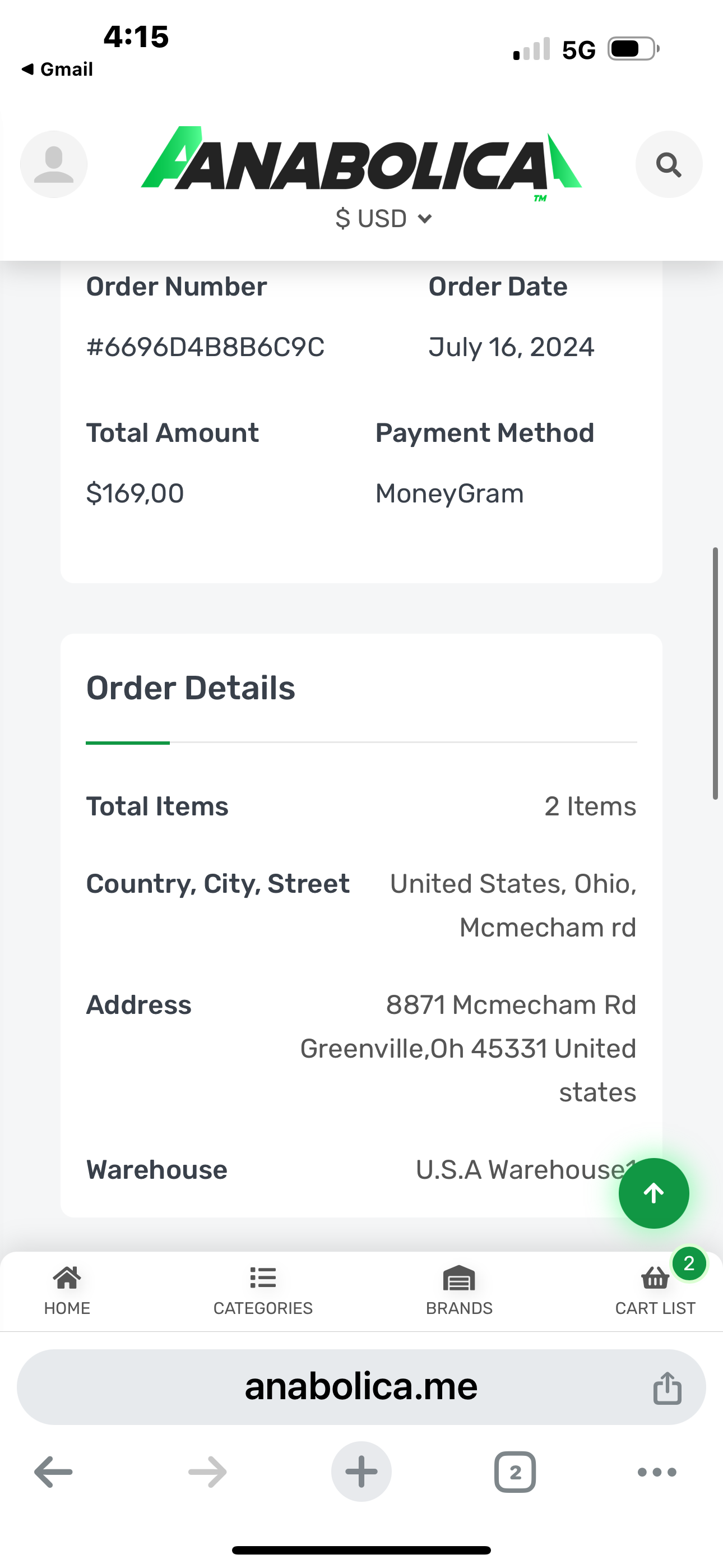The image size is (723, 1568).
Task: Open the tab switcher showing 2 tabs
Action: (x=515, y=1472)
